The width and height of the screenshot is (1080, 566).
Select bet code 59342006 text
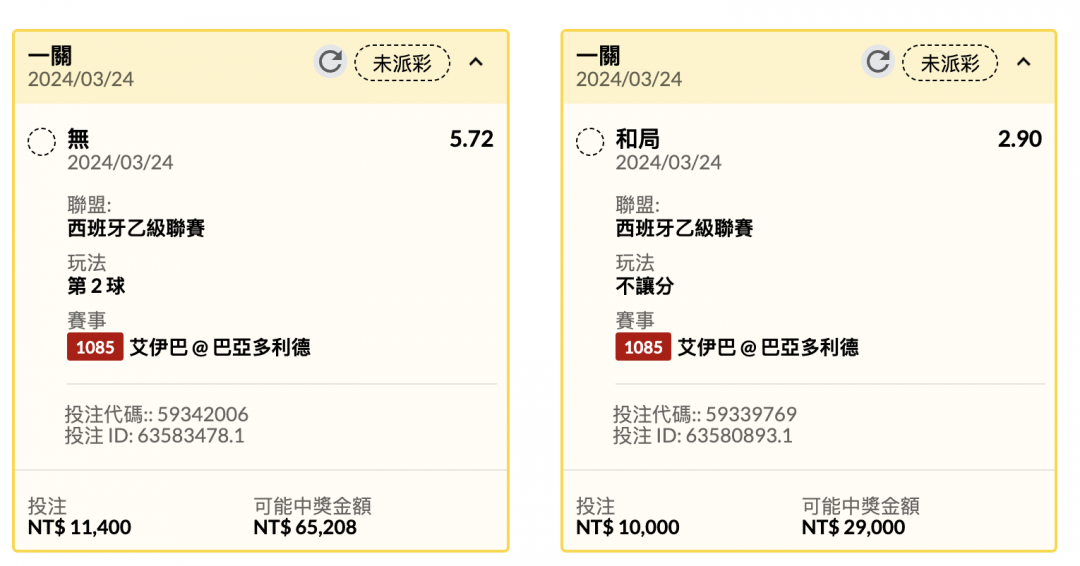click(202, 415)
